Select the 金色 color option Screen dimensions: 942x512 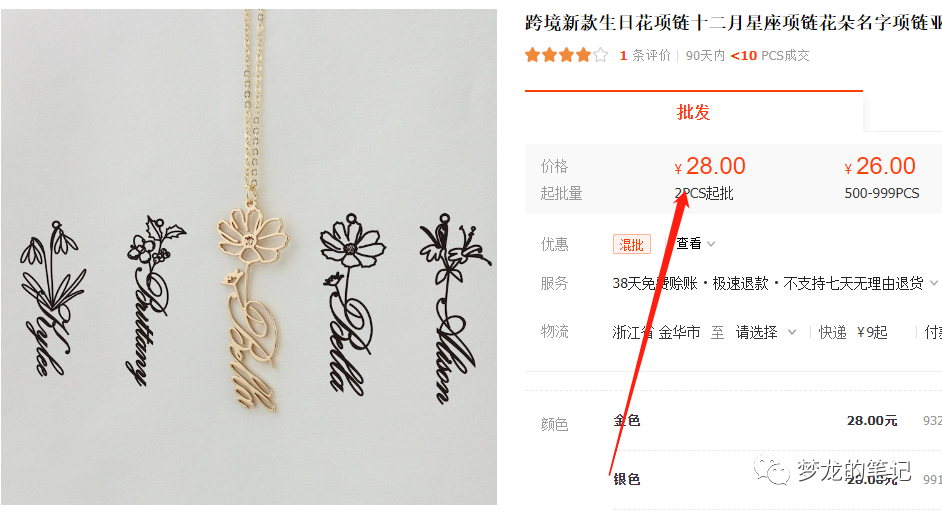(x=627, y=421)
